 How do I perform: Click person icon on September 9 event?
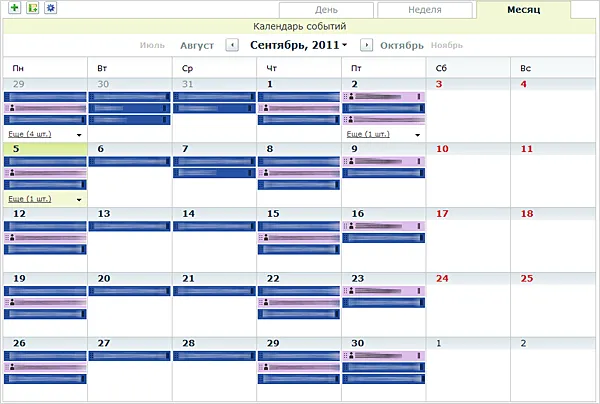(349, 161)
